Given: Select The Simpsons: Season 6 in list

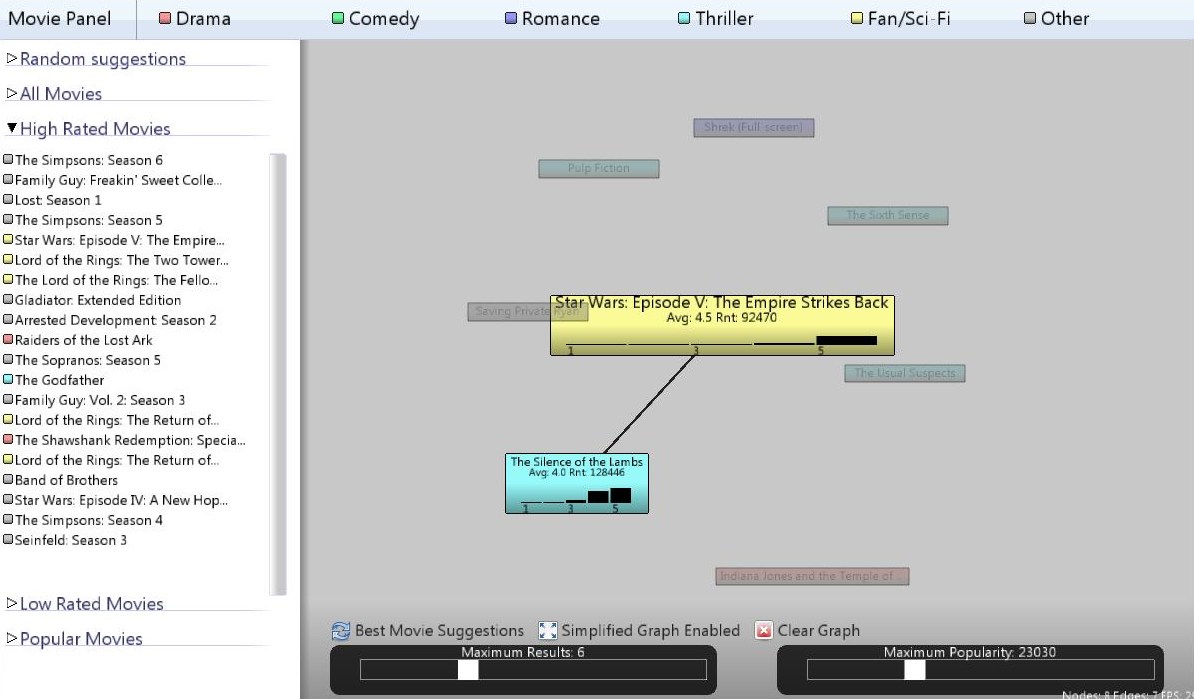Looking at the screenshot, I should pos(83,160).
